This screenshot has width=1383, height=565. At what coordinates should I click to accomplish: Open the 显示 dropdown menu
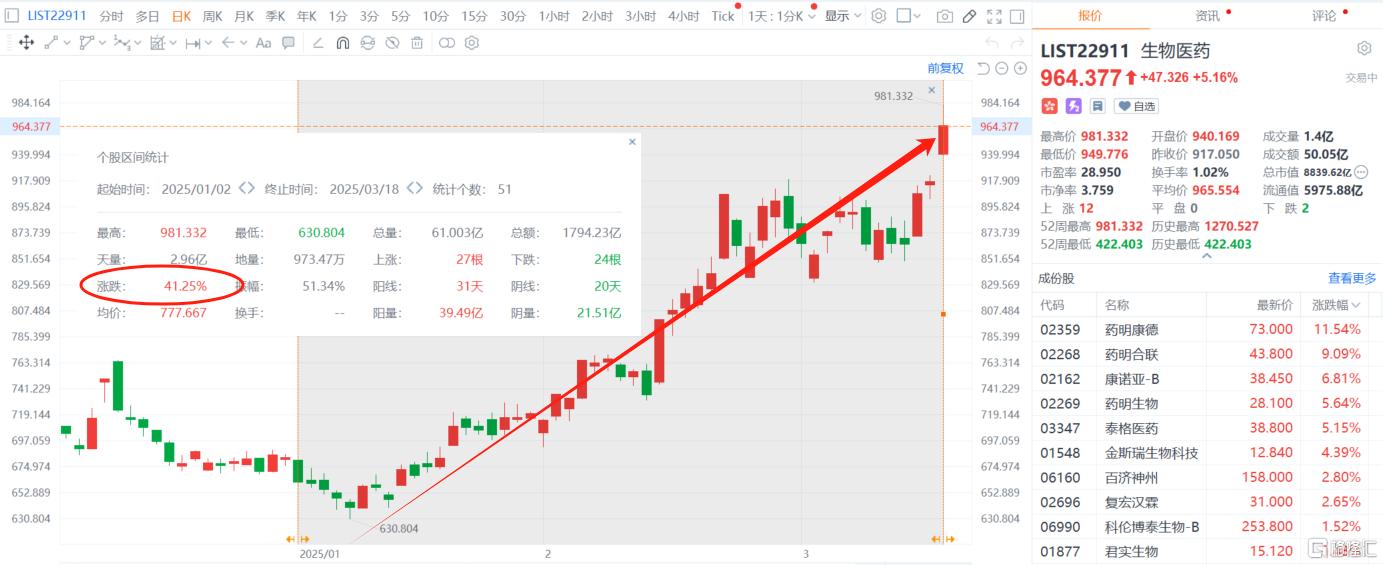pos(842,16)
